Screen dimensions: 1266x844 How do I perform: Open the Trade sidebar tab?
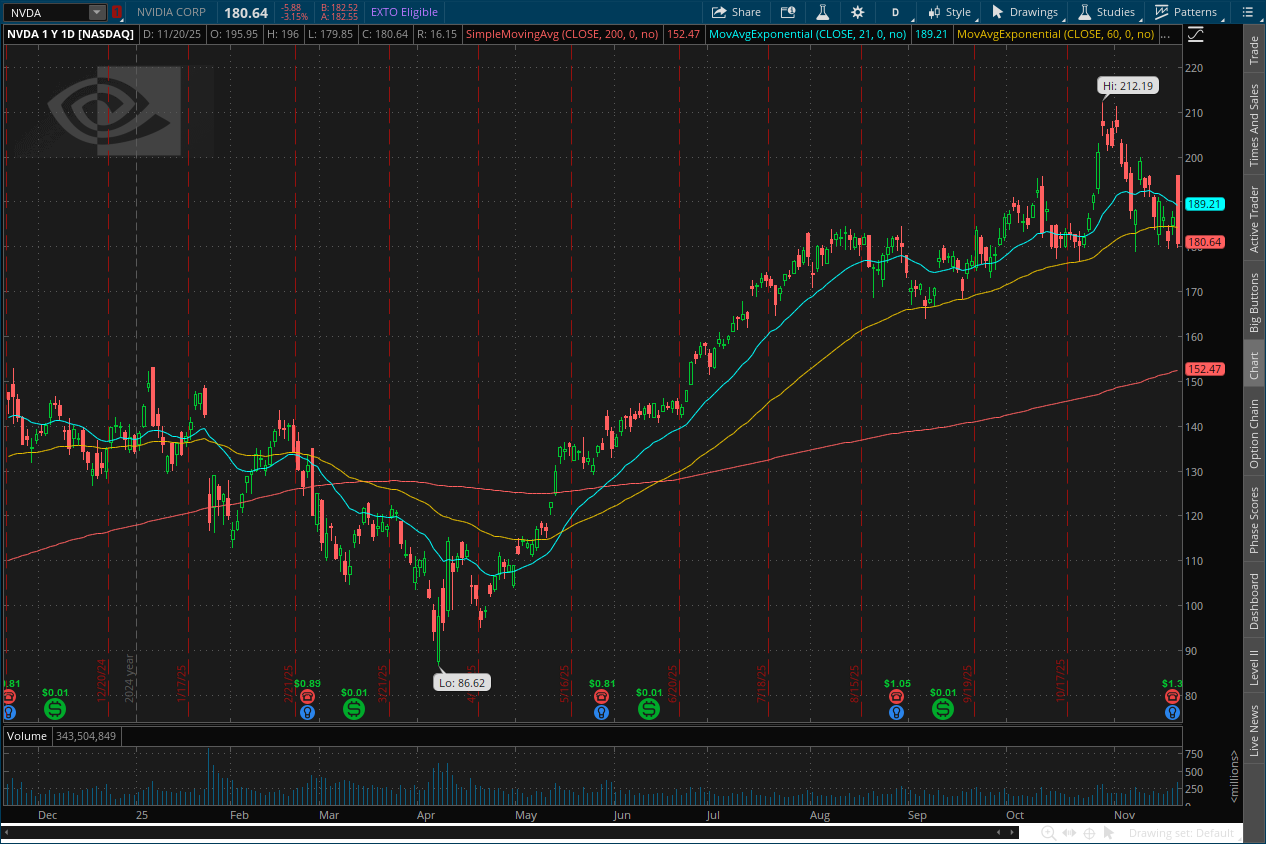click(1253, 50)
